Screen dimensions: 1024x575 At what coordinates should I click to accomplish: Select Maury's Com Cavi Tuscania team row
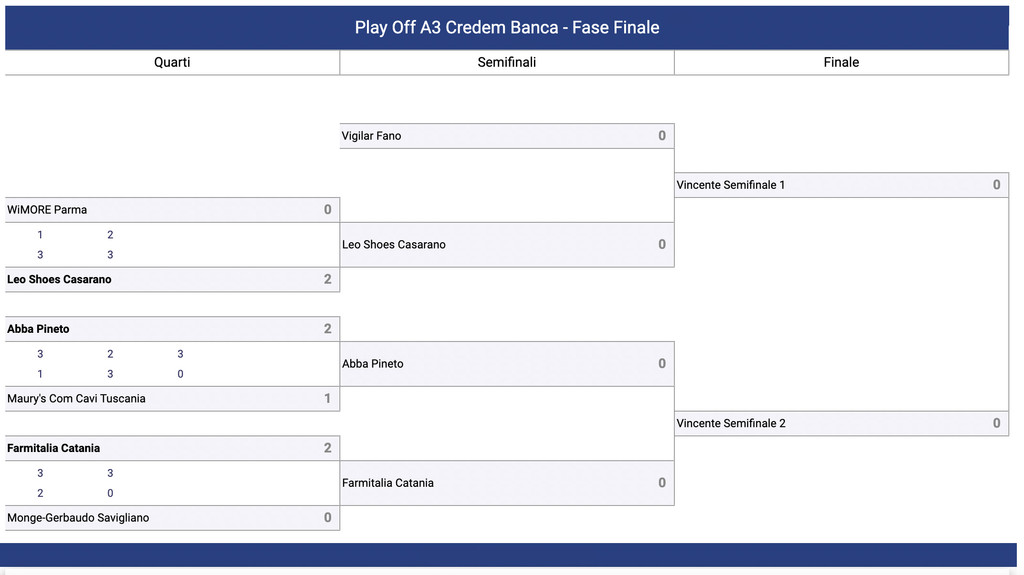pos(172,399)
